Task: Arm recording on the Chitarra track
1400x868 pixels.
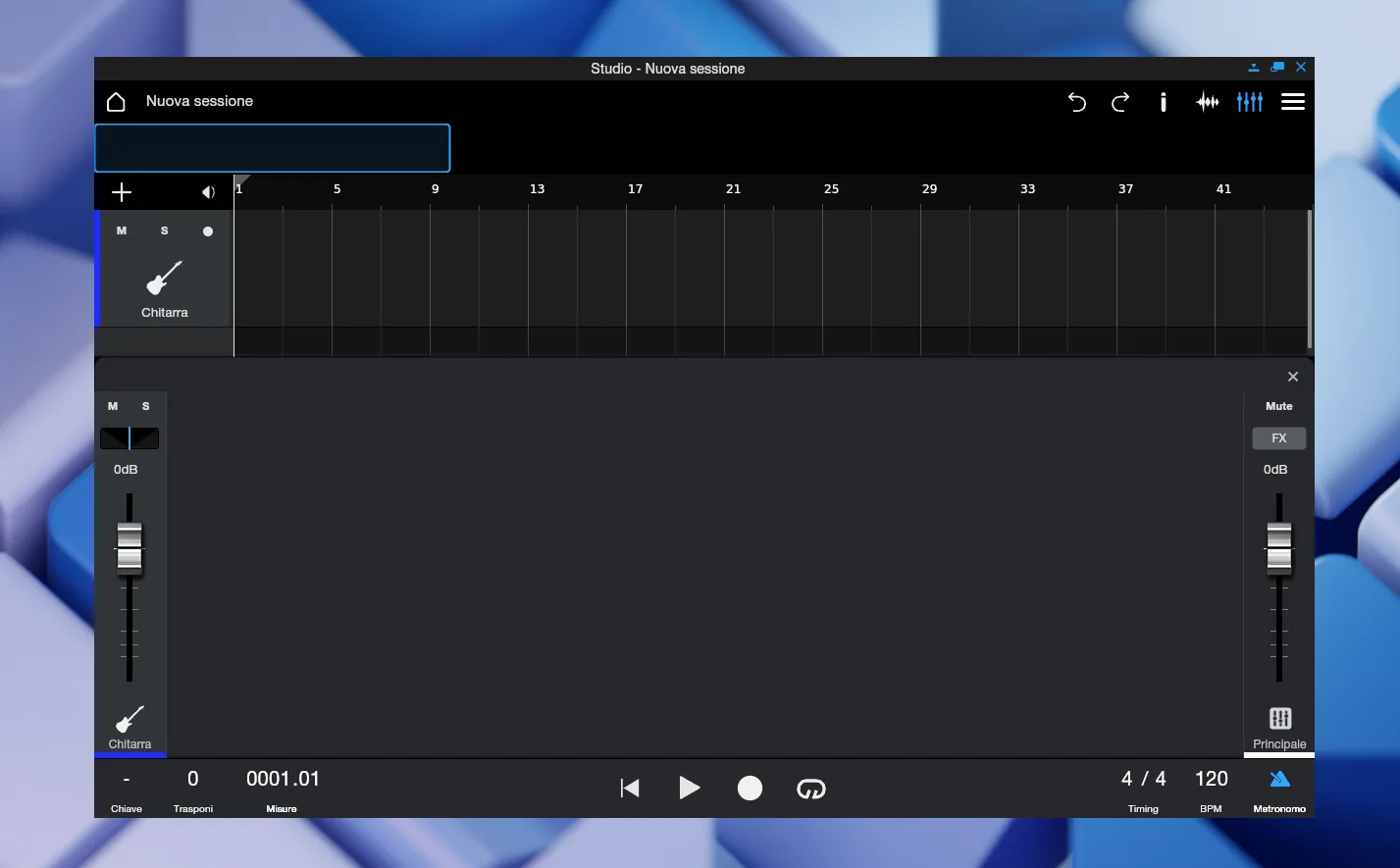Action: coord(208,231)
